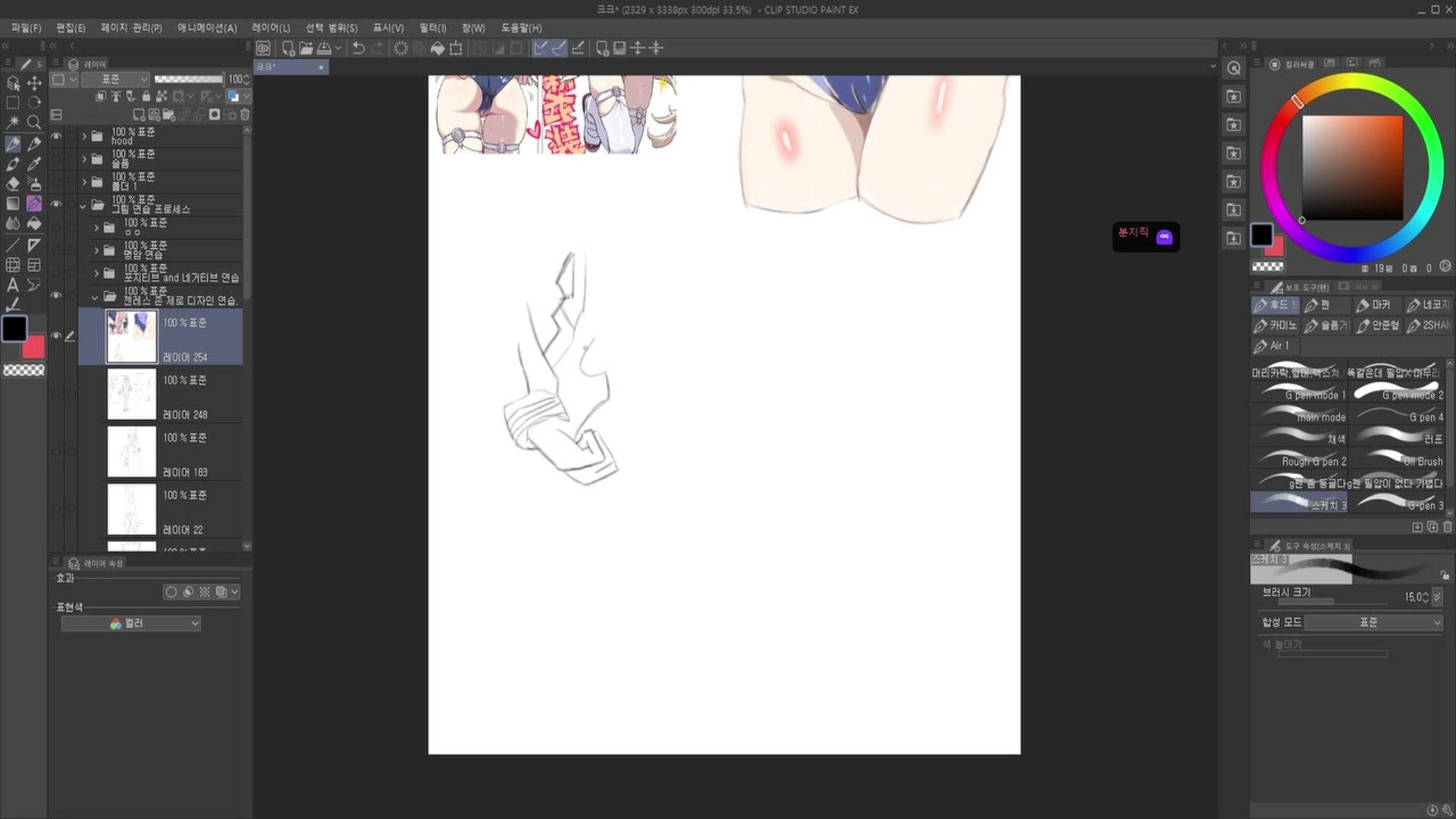Select the 레이어 248 layer thumbnail
This screenshot has height=819, width=1456.
pyautogui.click(x=131, y=394)
